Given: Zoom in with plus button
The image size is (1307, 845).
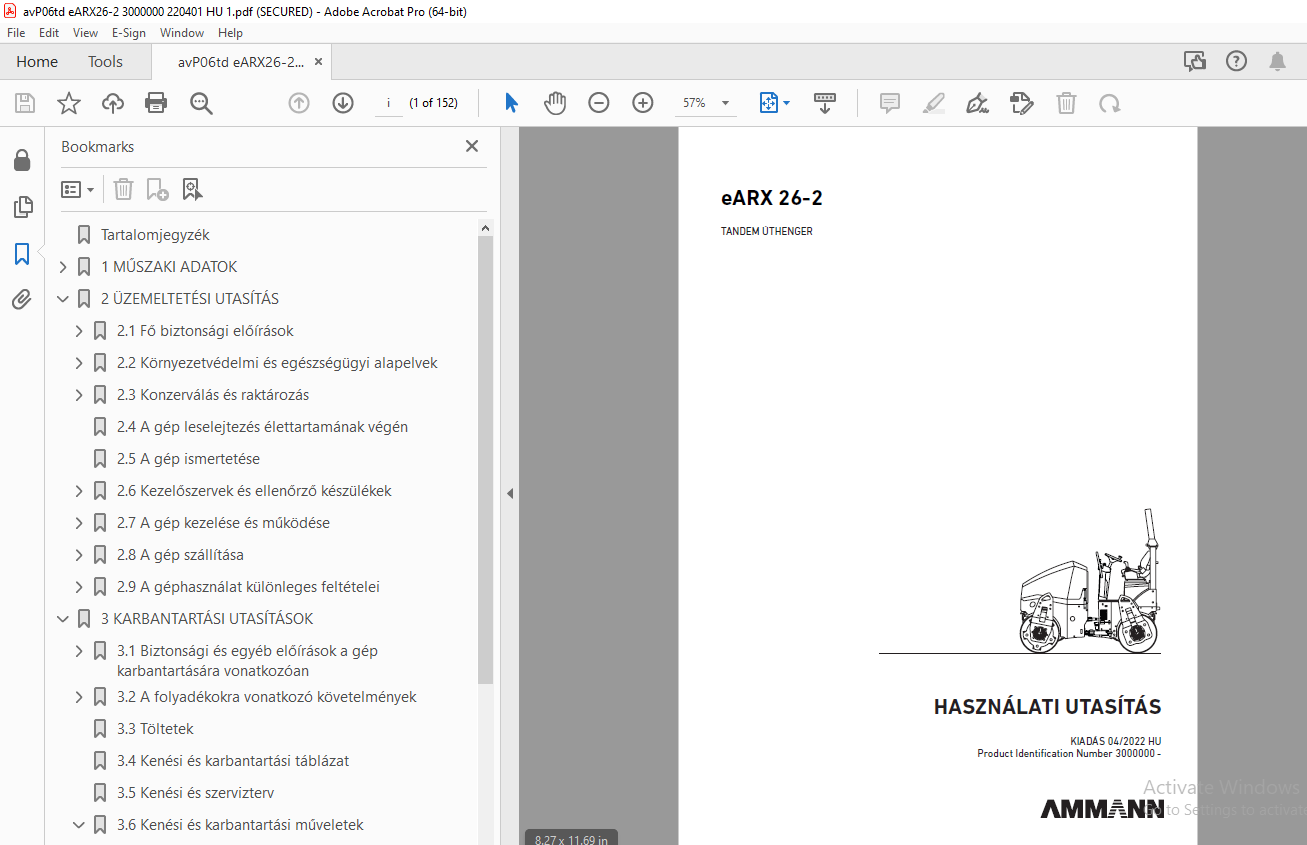Looking at the screenshot, I should (x=643, y=103).
